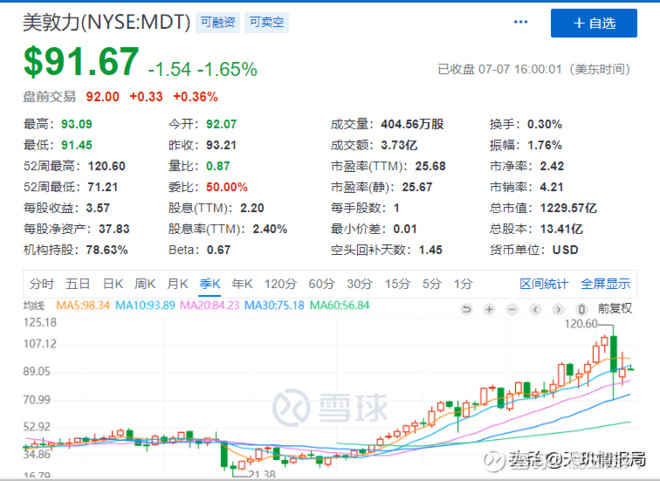Click the 股息率(TTM) value 2.40%
Screen dimensions: 660x481
270,229
